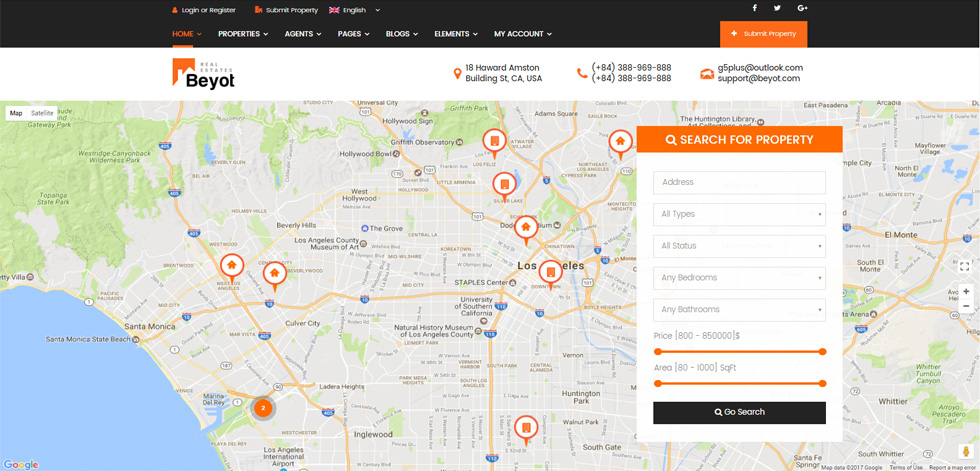
Task: Select the house marker near Dodger Stadium
Action: [526, 230]
